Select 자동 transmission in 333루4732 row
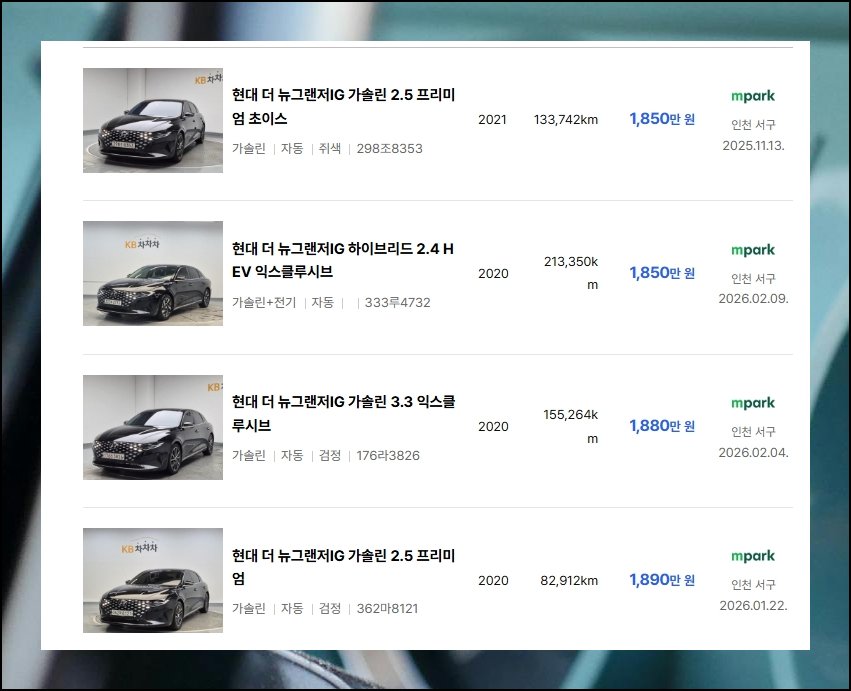Viewport: 851px width, 691px height. [x=322, y=302]
